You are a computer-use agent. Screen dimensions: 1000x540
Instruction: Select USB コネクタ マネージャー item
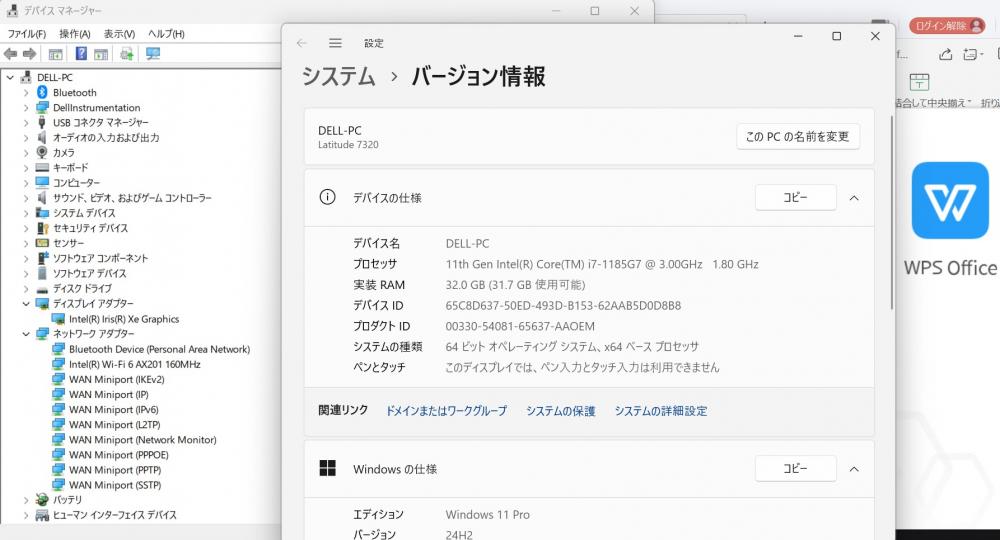[x=101, y=122]
